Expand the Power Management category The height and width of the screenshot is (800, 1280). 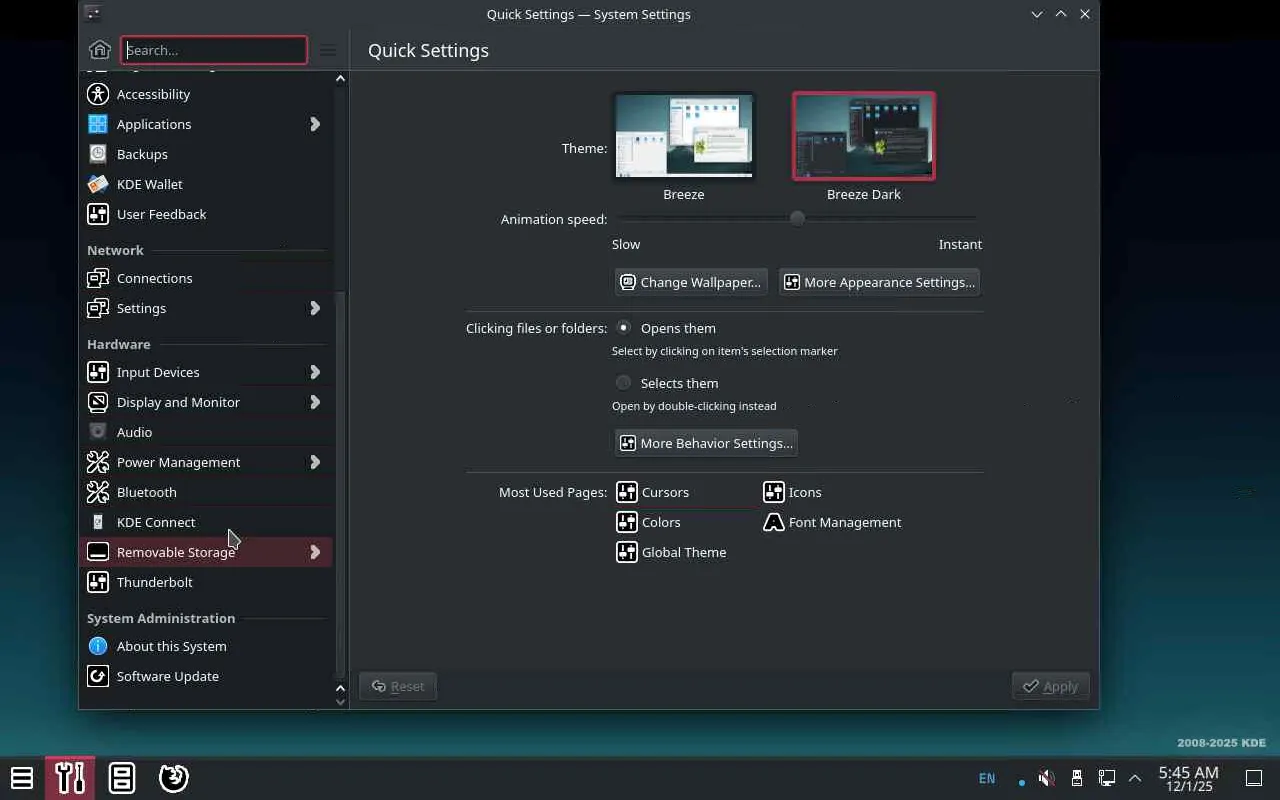(x=315, y=462)
